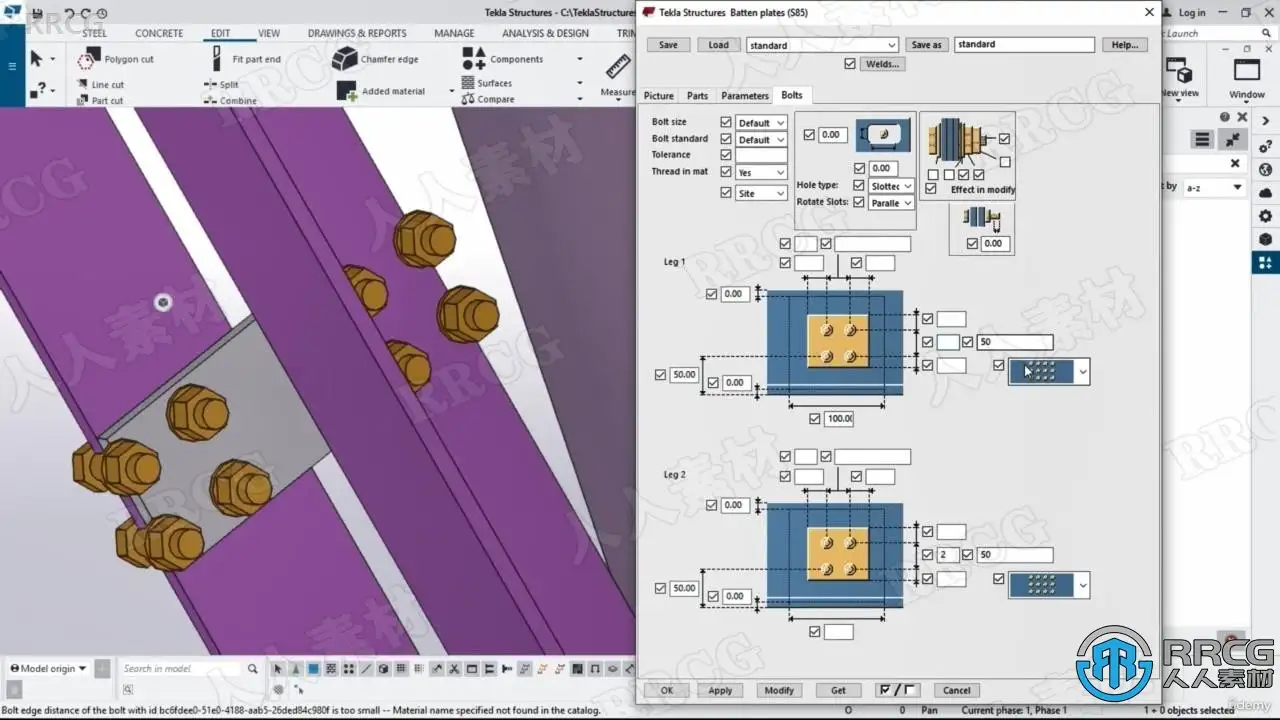Open the STEEL ribbon tab
Viewport: 1280px width, 720px height.
point(94,33)
